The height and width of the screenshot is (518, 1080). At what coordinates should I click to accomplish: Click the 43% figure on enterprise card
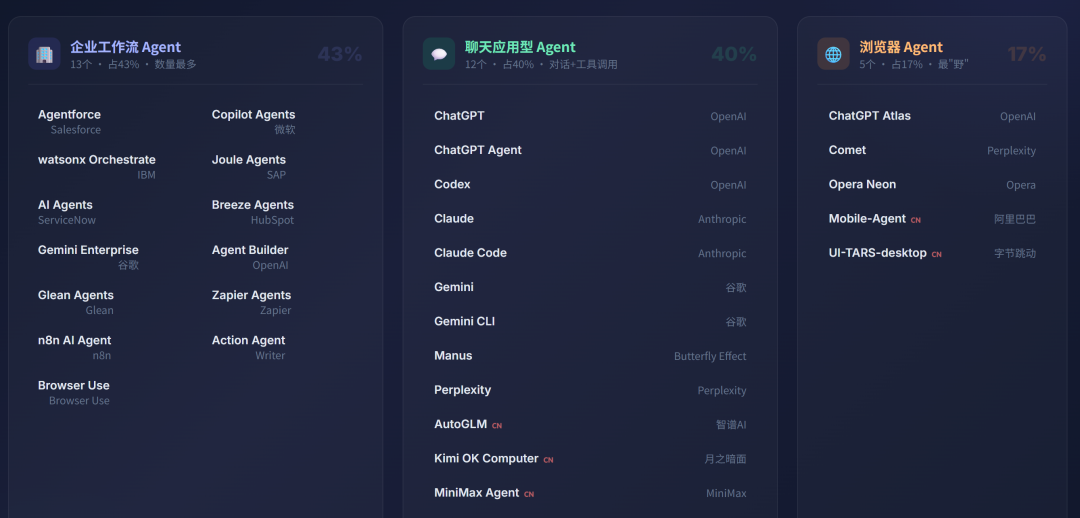340,54
